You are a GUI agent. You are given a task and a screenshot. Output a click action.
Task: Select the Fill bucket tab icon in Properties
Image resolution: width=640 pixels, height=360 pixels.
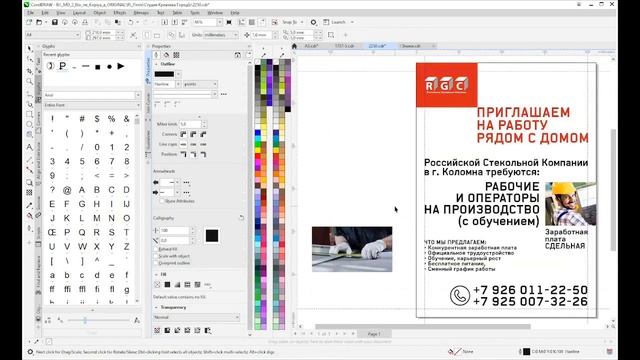tap(166, 55)
